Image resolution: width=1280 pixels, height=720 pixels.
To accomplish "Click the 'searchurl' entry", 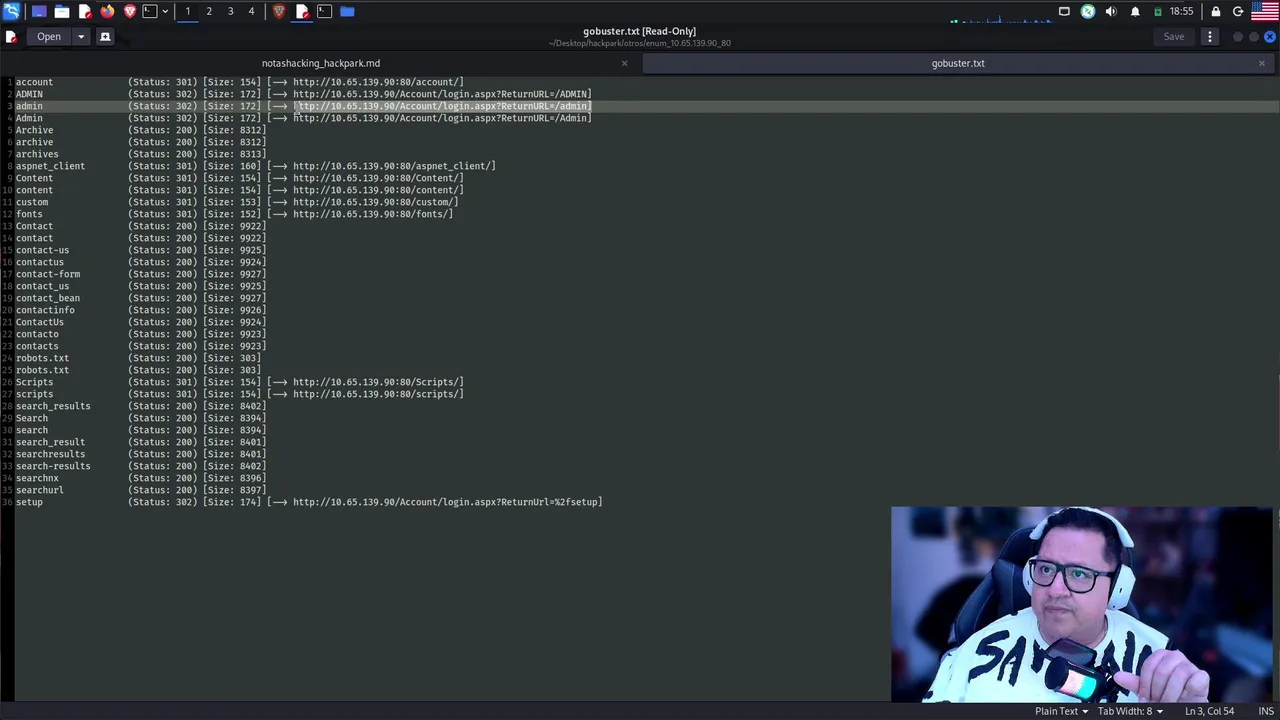I will (x=40, y=490).
